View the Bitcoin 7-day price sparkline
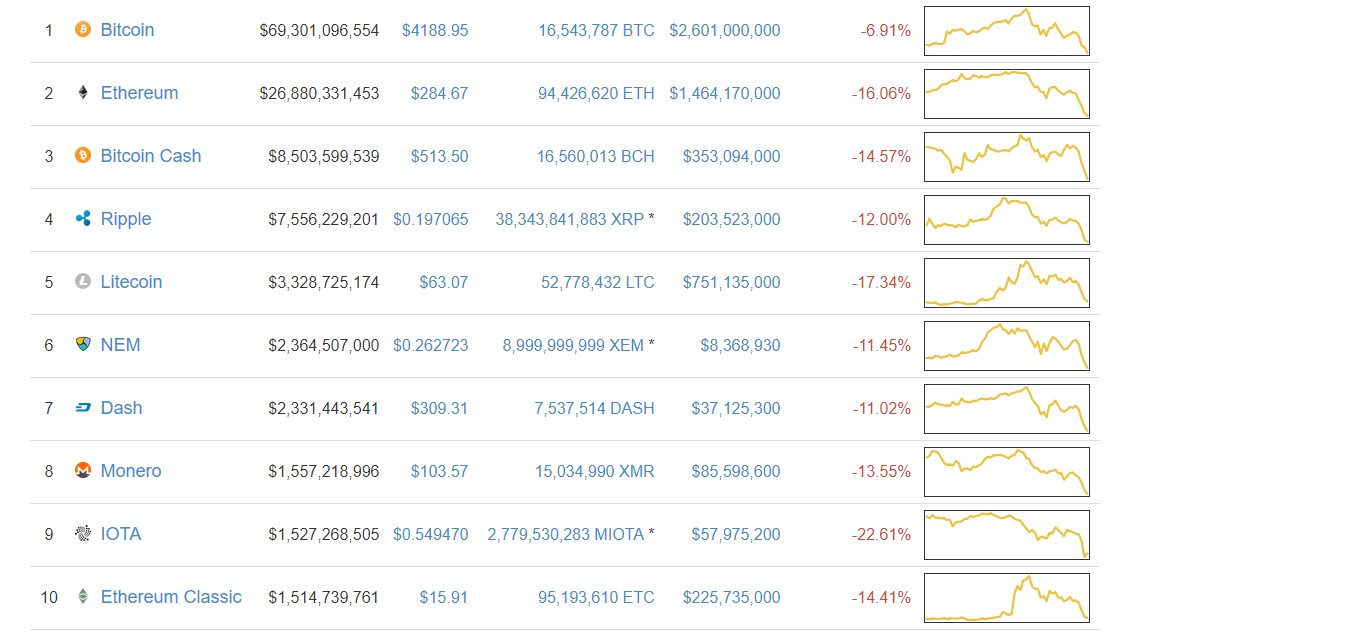The image size is (1349, 633). (x=1006, y=31)
